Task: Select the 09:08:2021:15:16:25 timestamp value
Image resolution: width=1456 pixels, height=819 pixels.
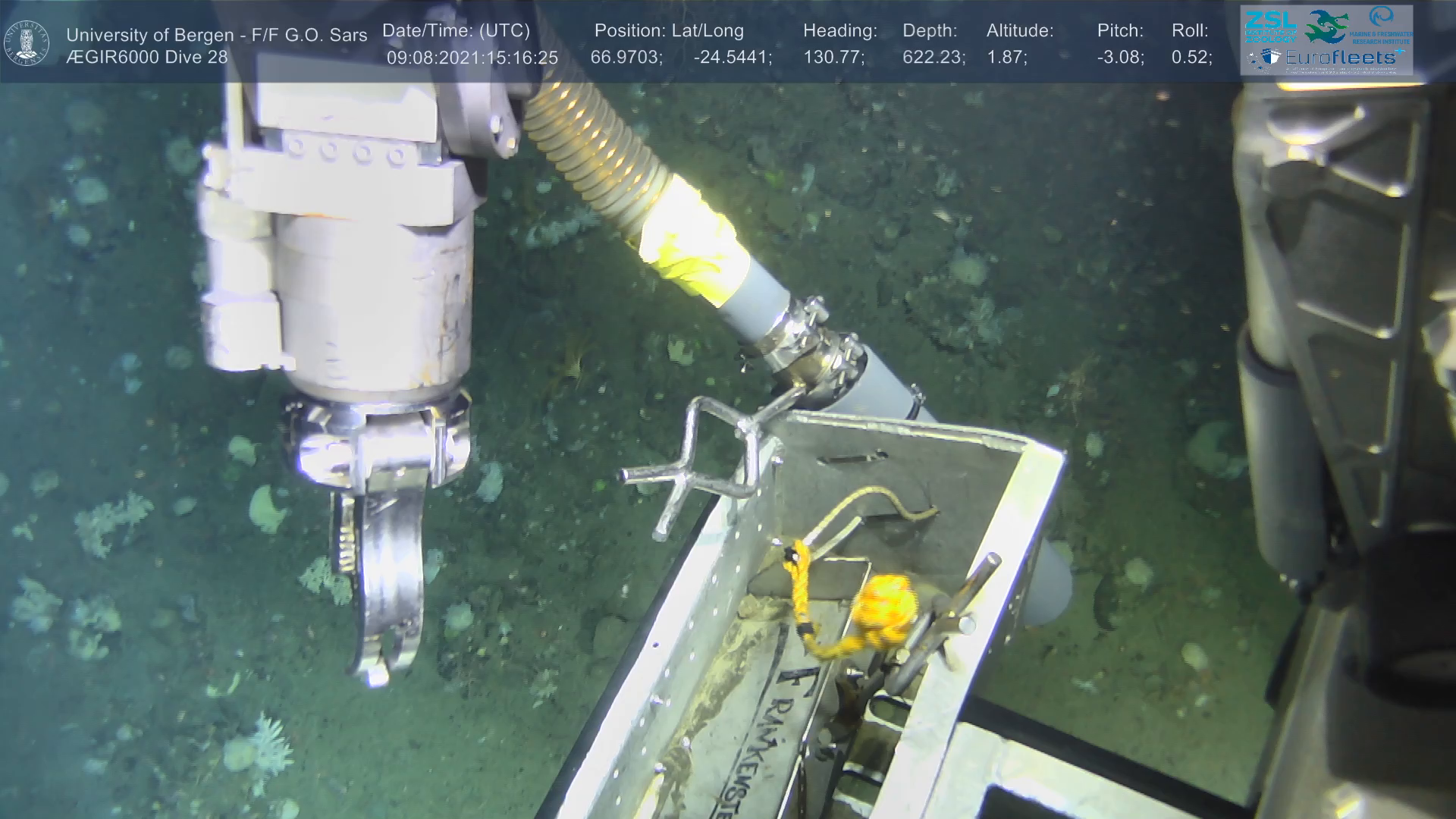Action: (x=472, y=58)
